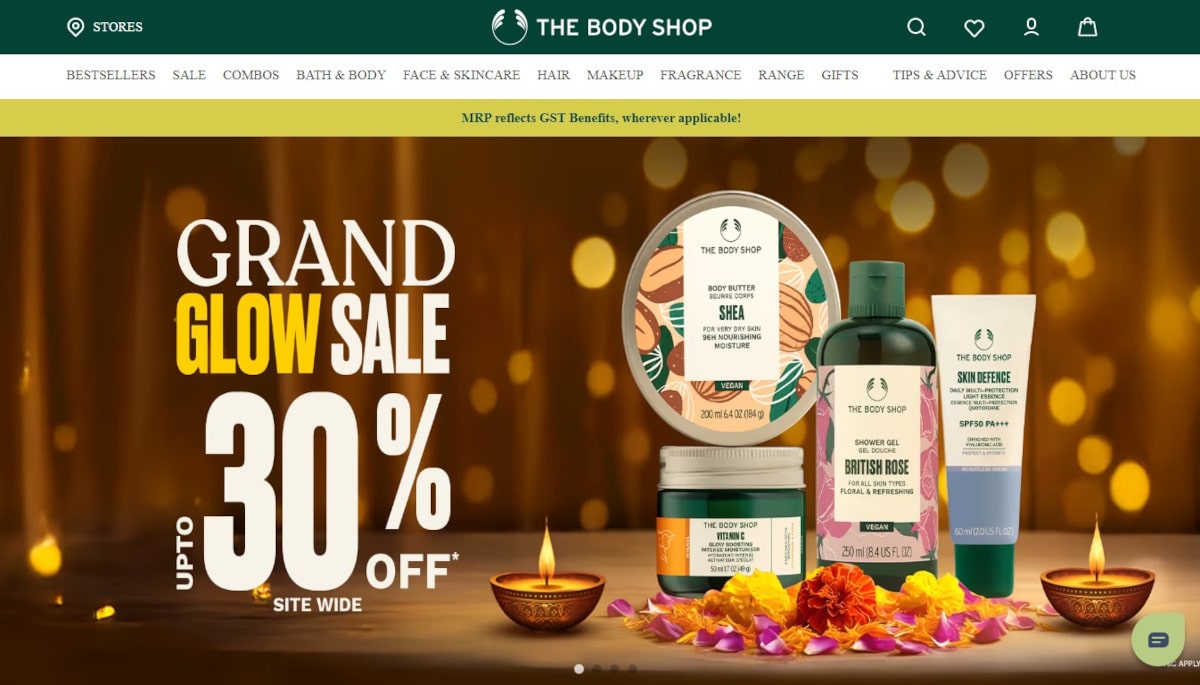The image size is (1200, 685).
Task: Expand the Face & Skincare menu
Action: [x=461, y=75]
